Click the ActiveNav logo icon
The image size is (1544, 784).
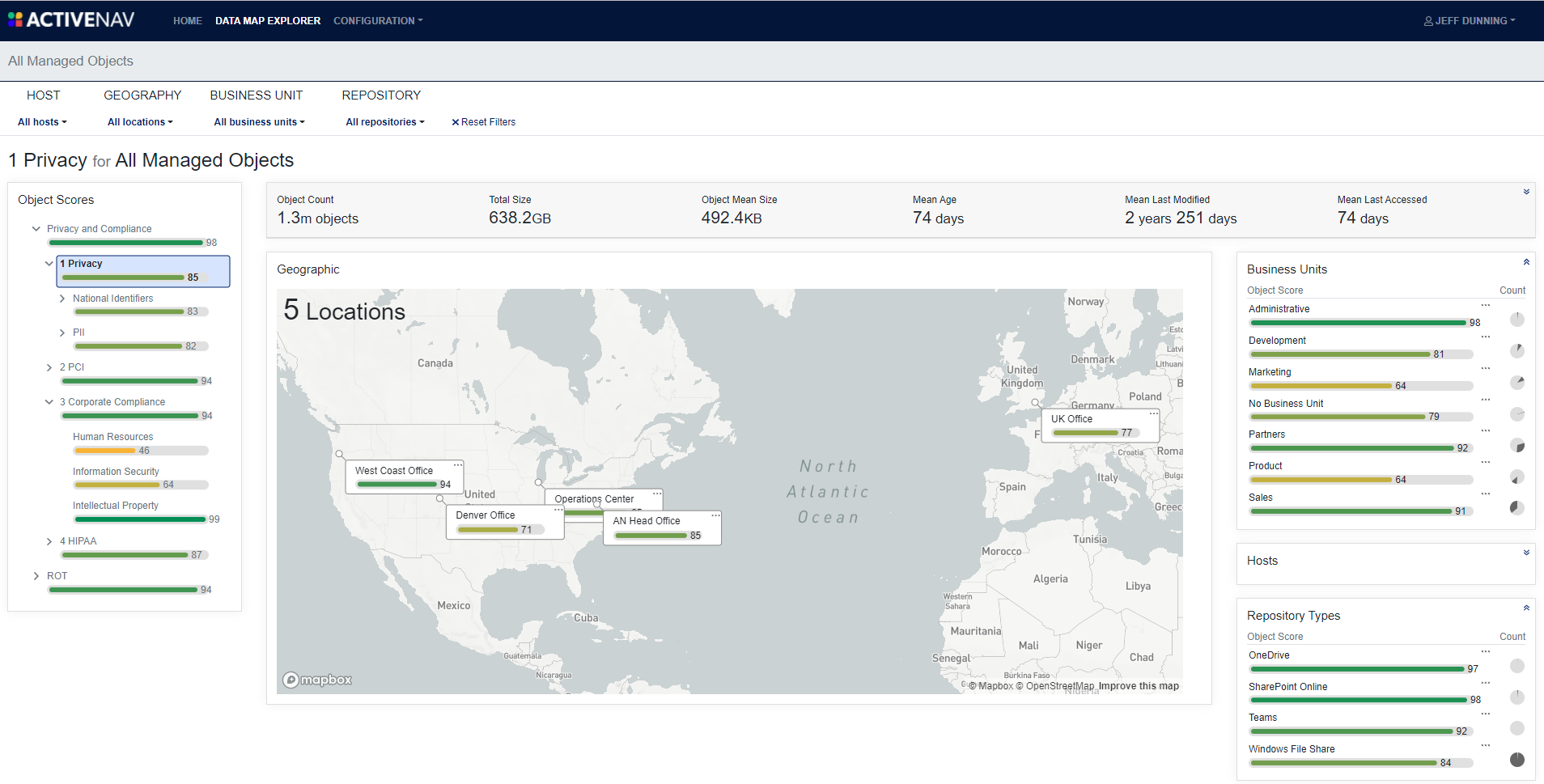15,19
